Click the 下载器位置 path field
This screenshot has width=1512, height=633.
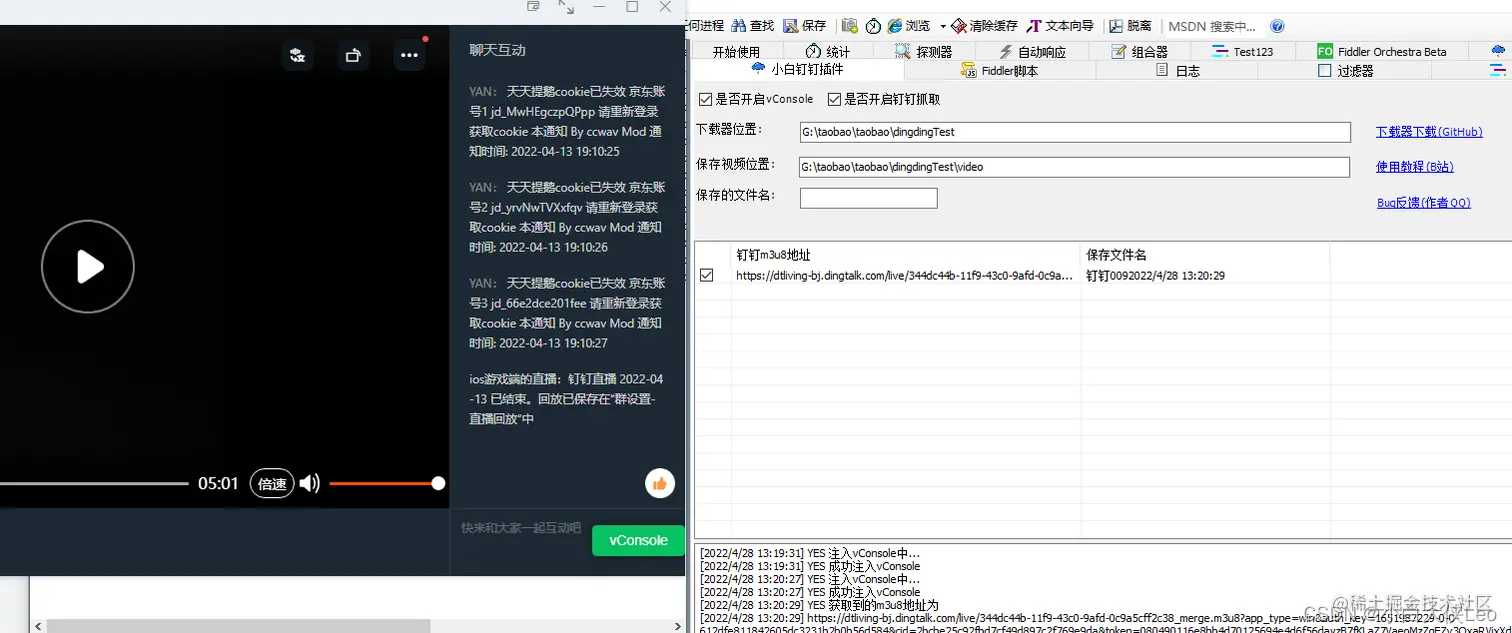click(x=1075, y=132)
